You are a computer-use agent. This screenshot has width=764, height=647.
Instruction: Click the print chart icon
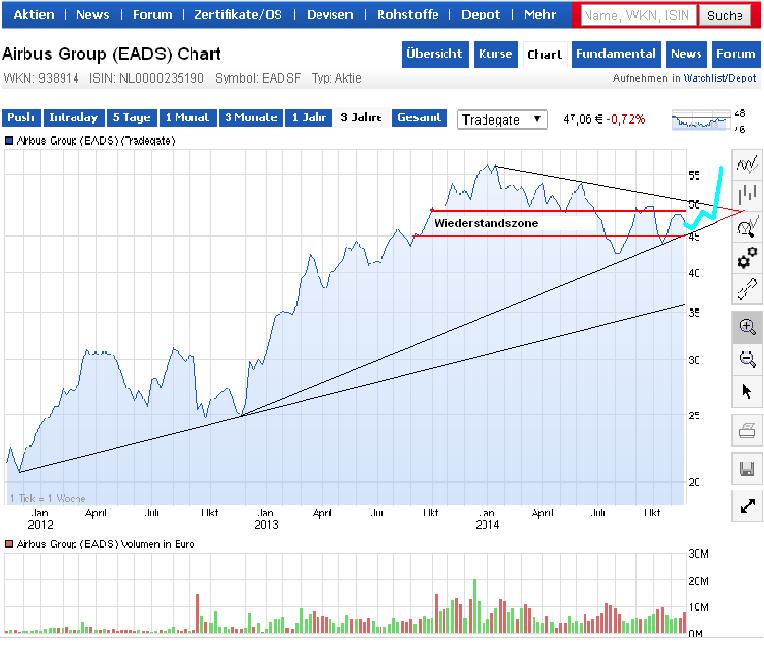pyautogui.click(x=746, y=432)
